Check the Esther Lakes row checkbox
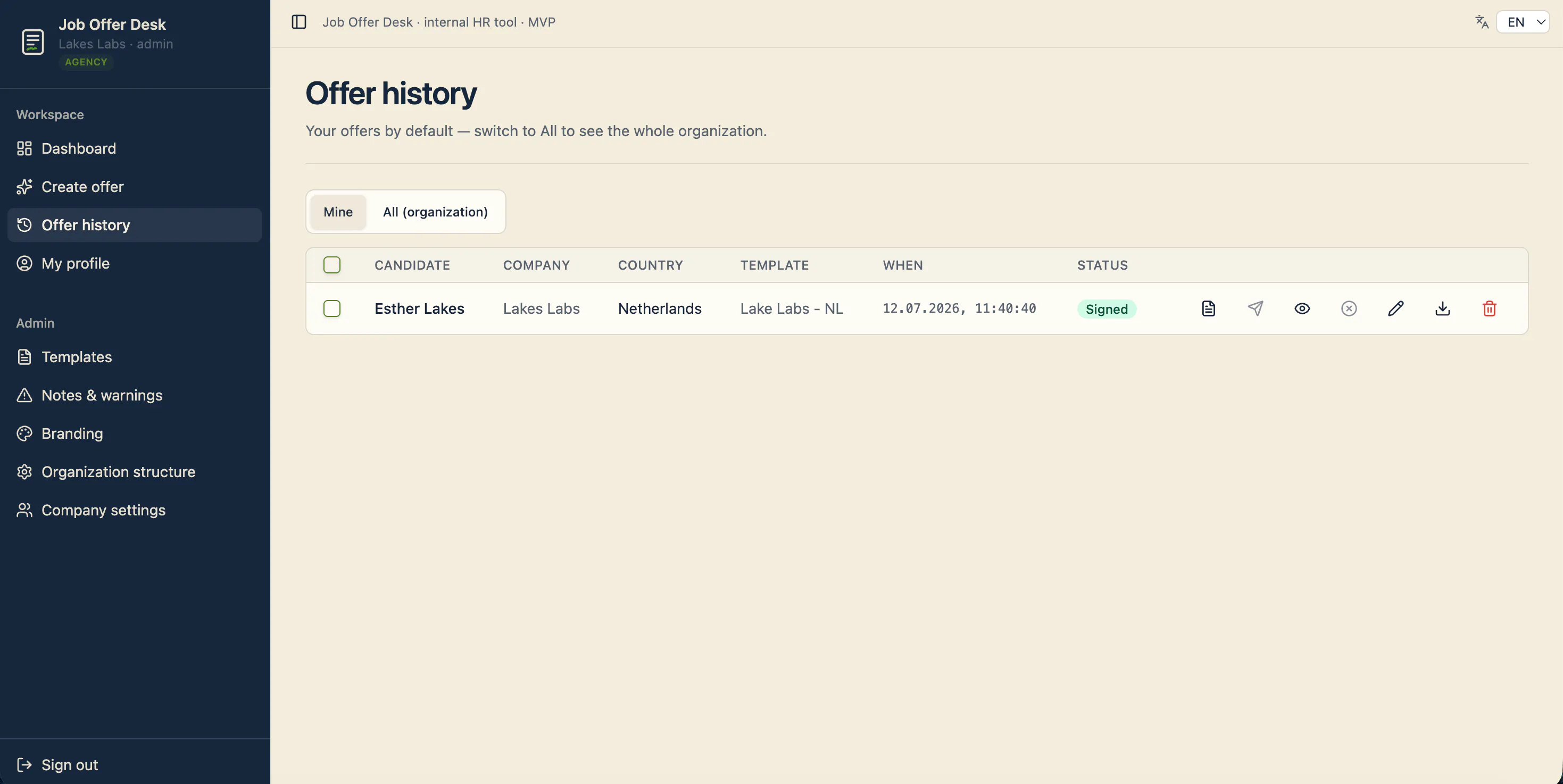1563x784 pixels. point(332,308)
